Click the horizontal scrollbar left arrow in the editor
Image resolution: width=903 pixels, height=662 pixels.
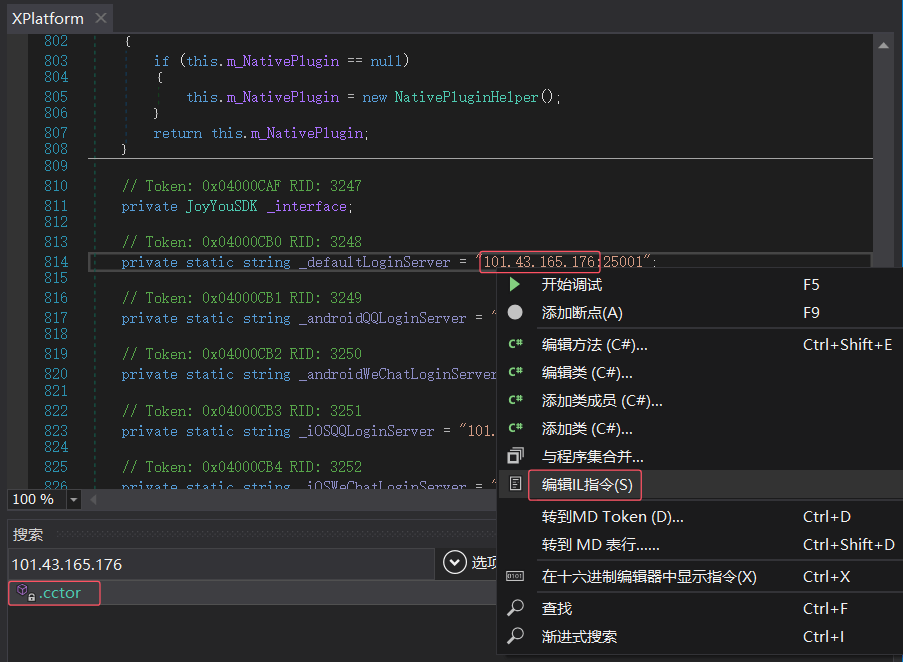(x=94, y=499)
